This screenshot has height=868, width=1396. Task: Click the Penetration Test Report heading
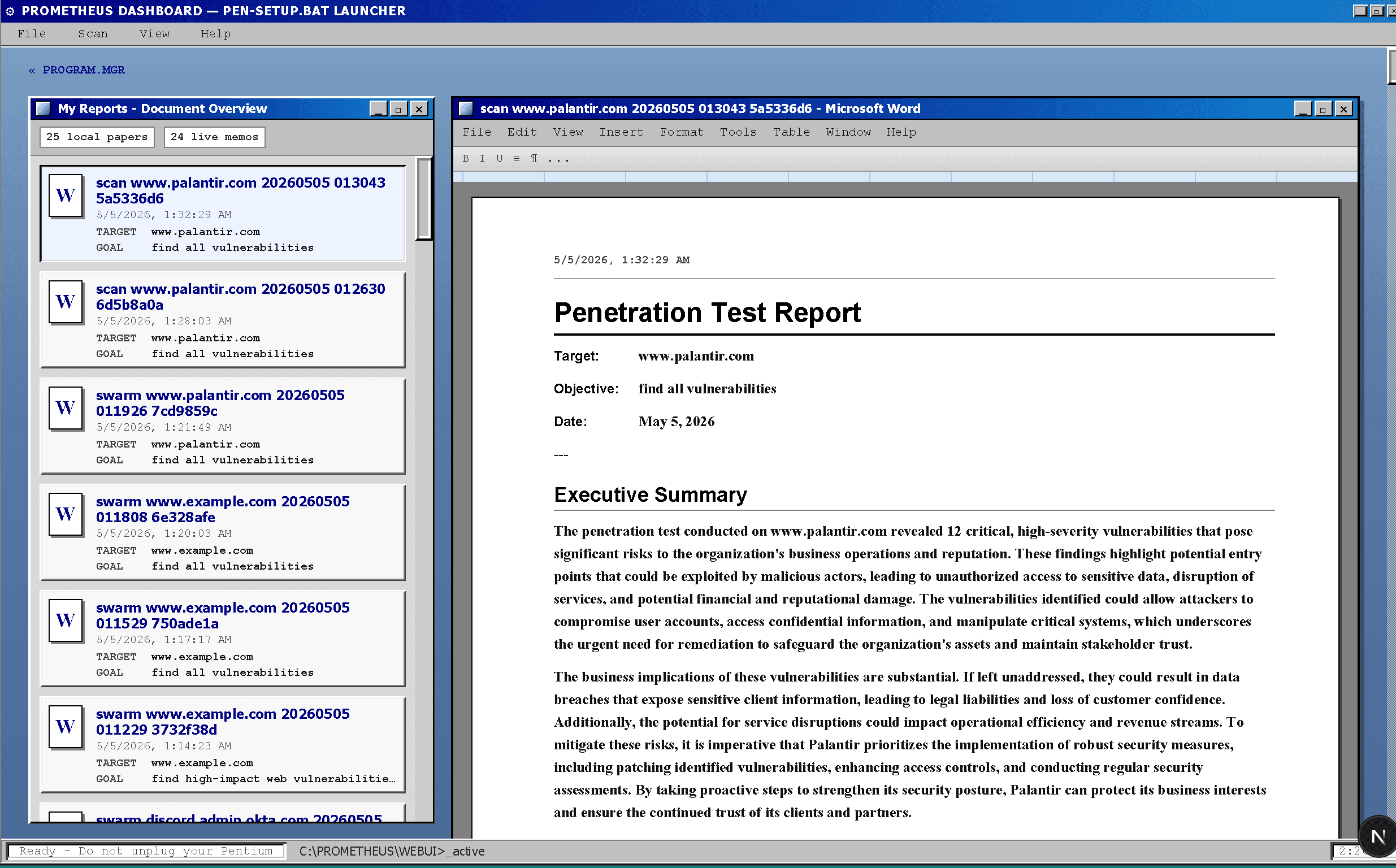coord(707,313)
